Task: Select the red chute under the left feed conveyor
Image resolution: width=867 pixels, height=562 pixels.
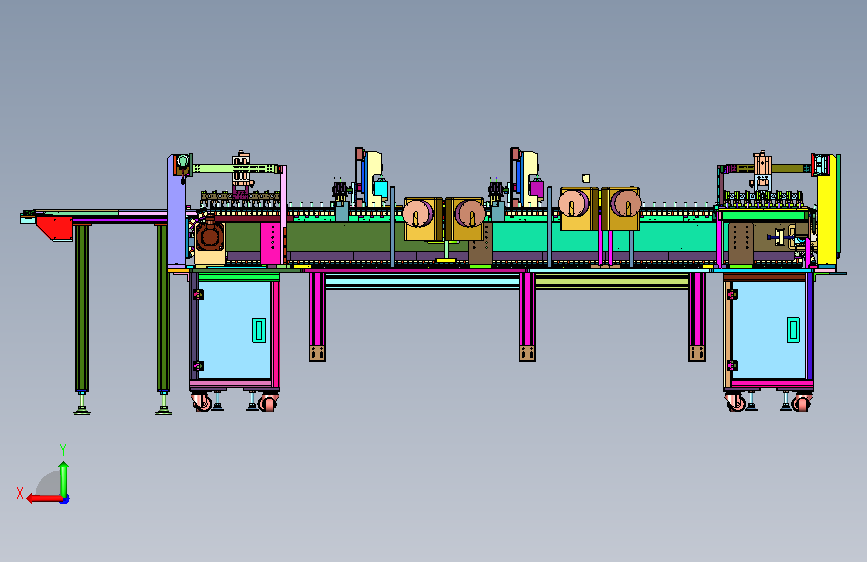Action: (x=55, y=228)
